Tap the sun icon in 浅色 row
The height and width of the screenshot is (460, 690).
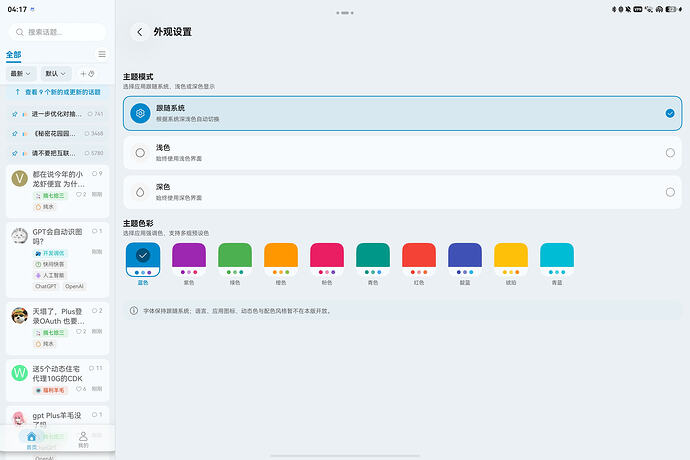pos(140,153)
